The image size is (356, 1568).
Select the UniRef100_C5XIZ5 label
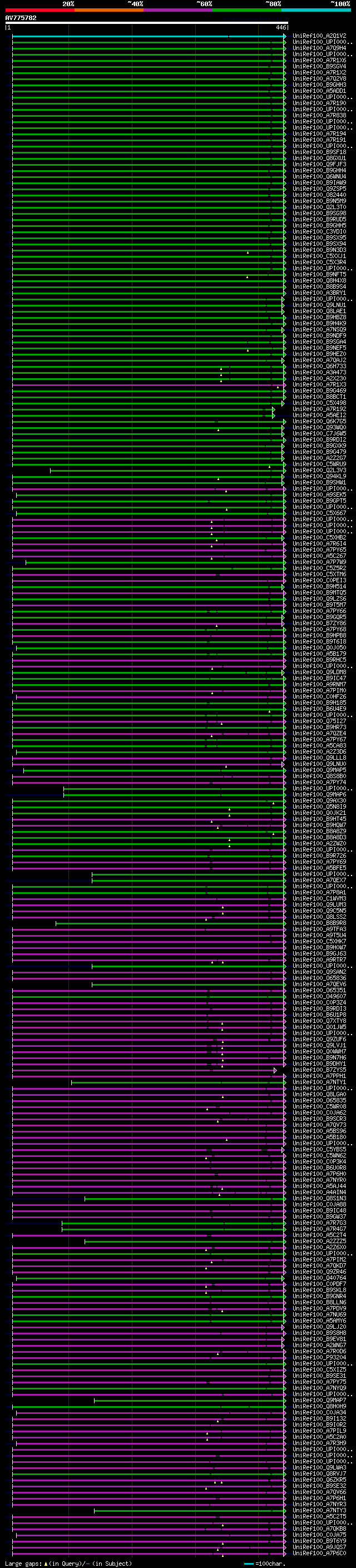pos(319,1369)
